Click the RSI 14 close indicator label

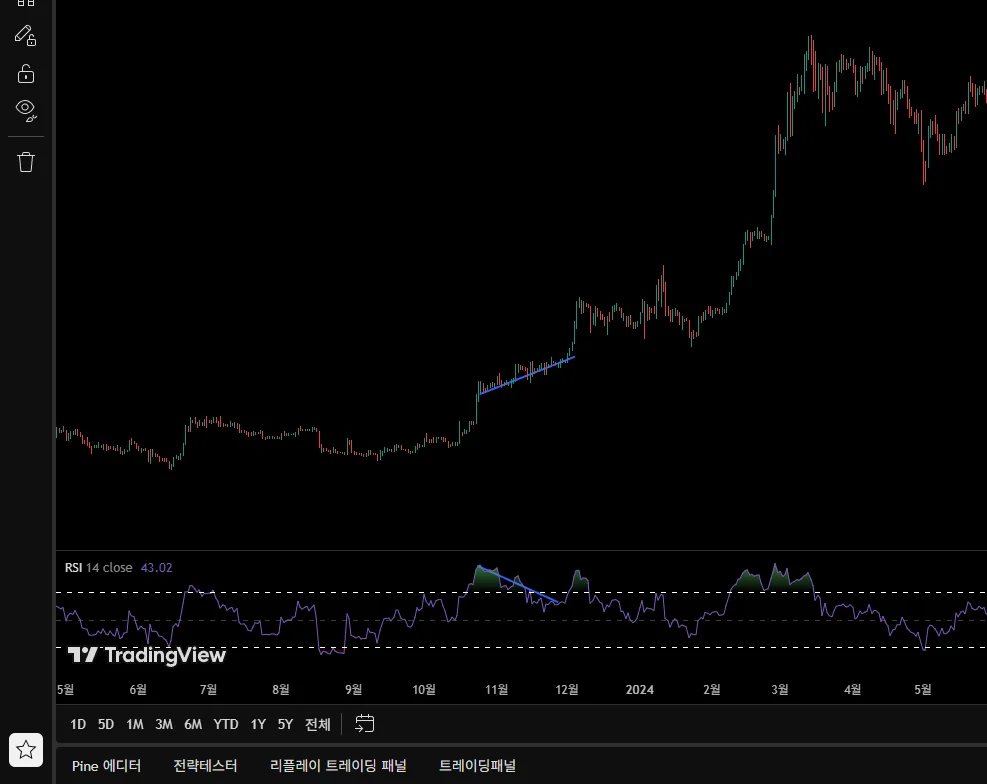tap(99, 568)
